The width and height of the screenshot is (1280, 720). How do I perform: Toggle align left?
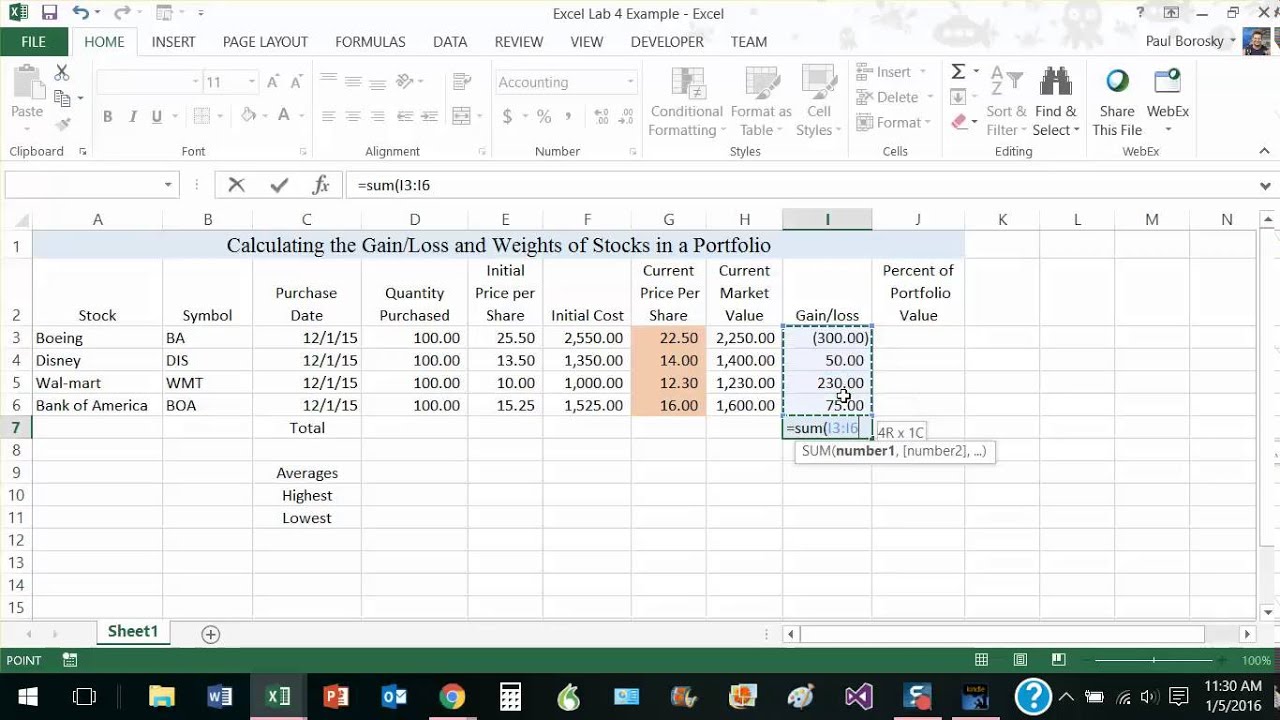(x=328, y=116)
